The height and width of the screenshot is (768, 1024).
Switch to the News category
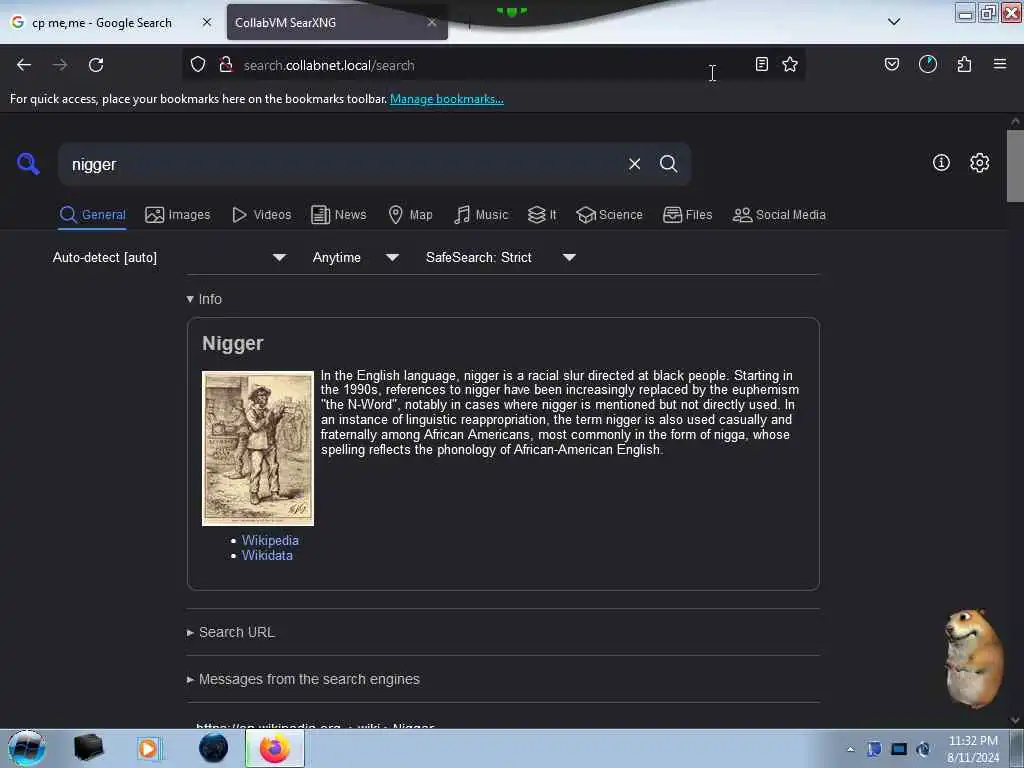[338, 215]
